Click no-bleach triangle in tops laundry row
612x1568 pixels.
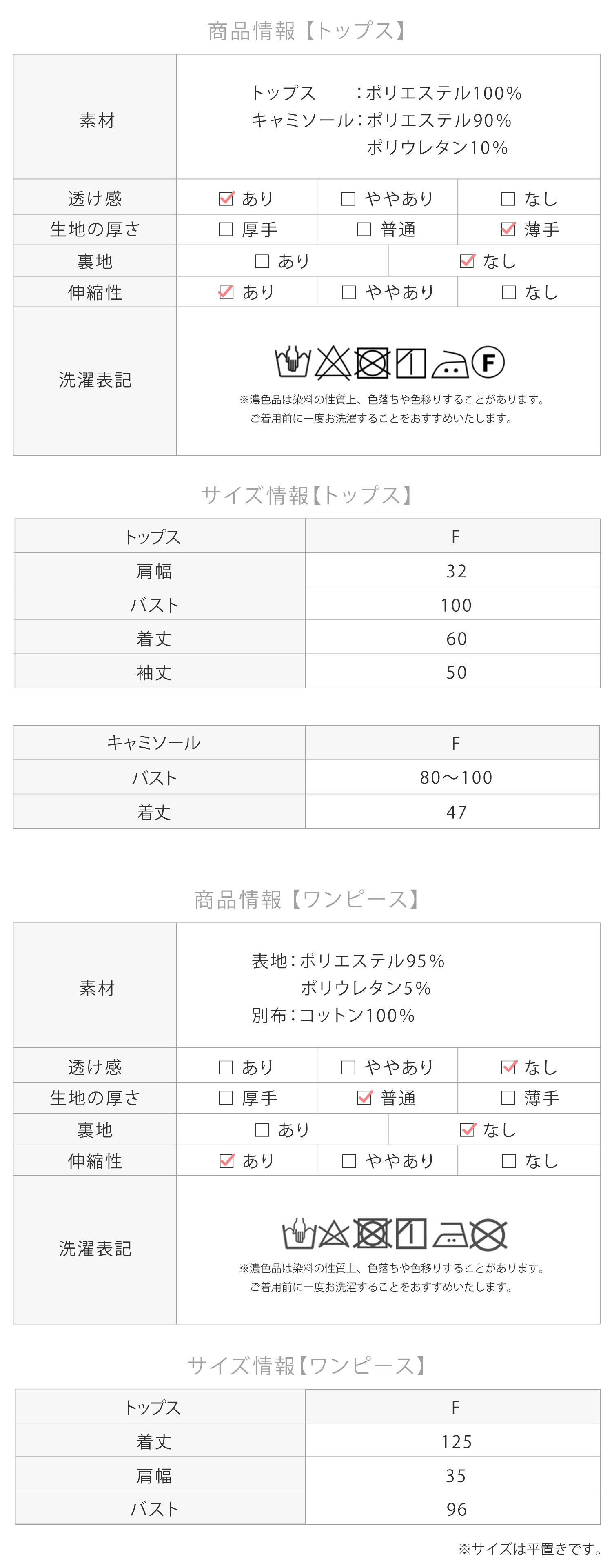pos(332,363)
